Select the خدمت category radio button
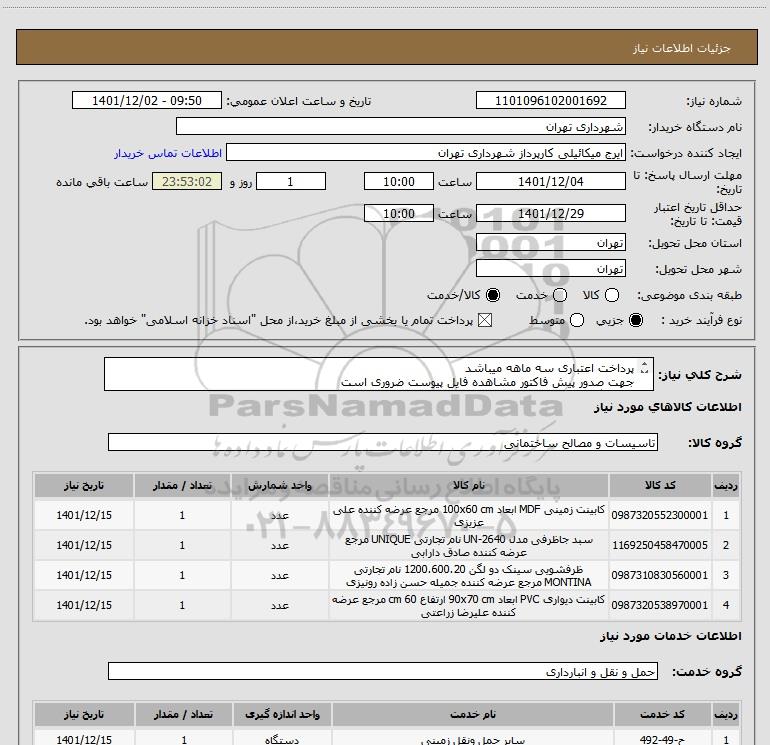Image resolution: width=770 pixels, height=745 pixels. (x=560, y=295)
